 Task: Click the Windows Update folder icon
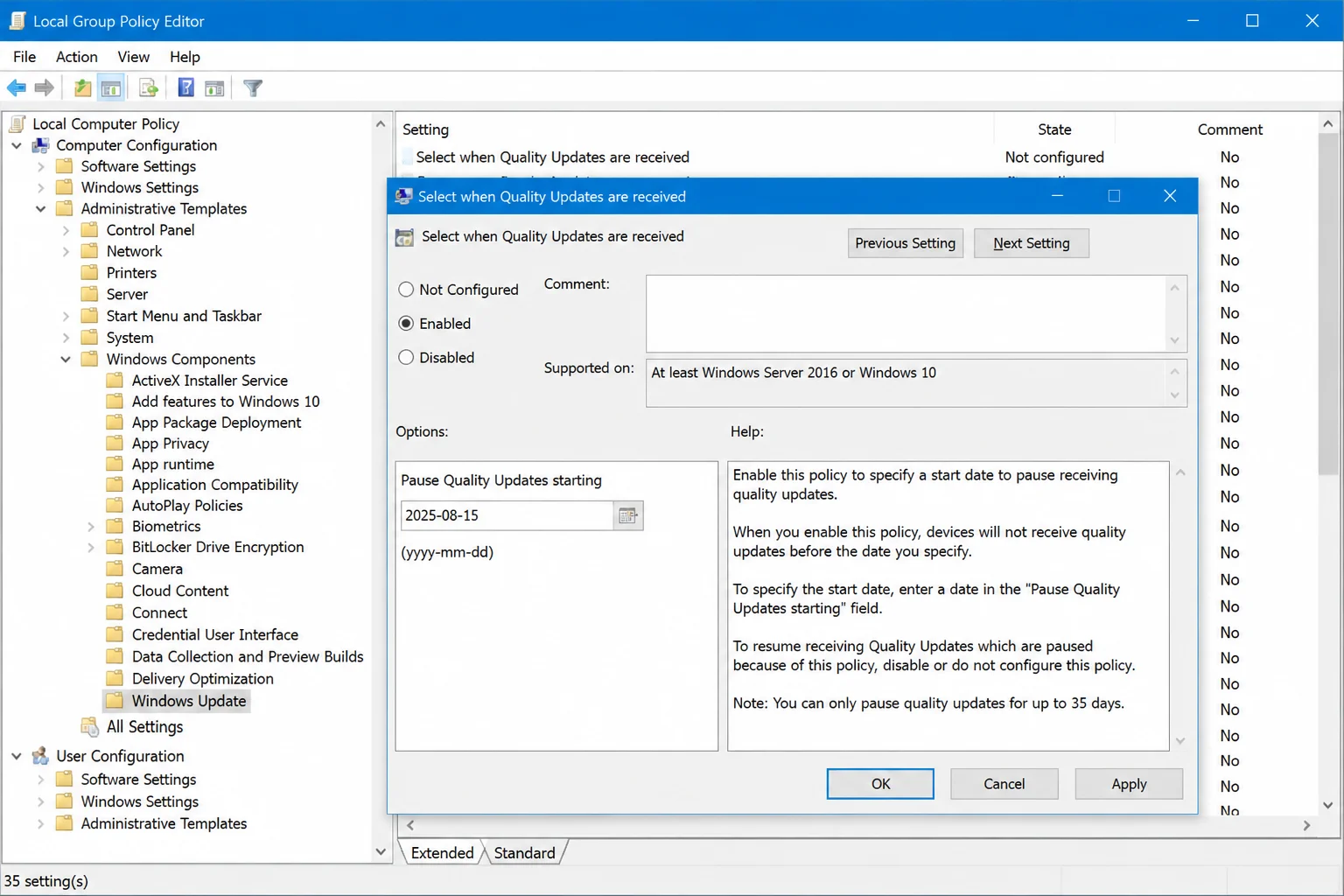click(x=115, y=701)
